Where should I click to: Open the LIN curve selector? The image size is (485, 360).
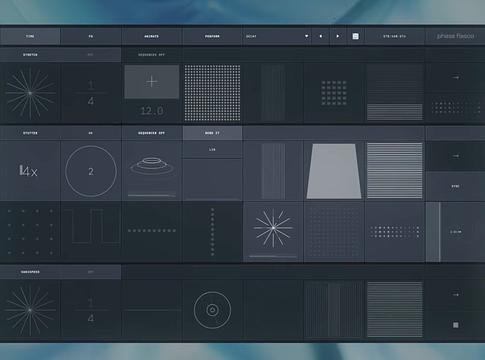212,150
